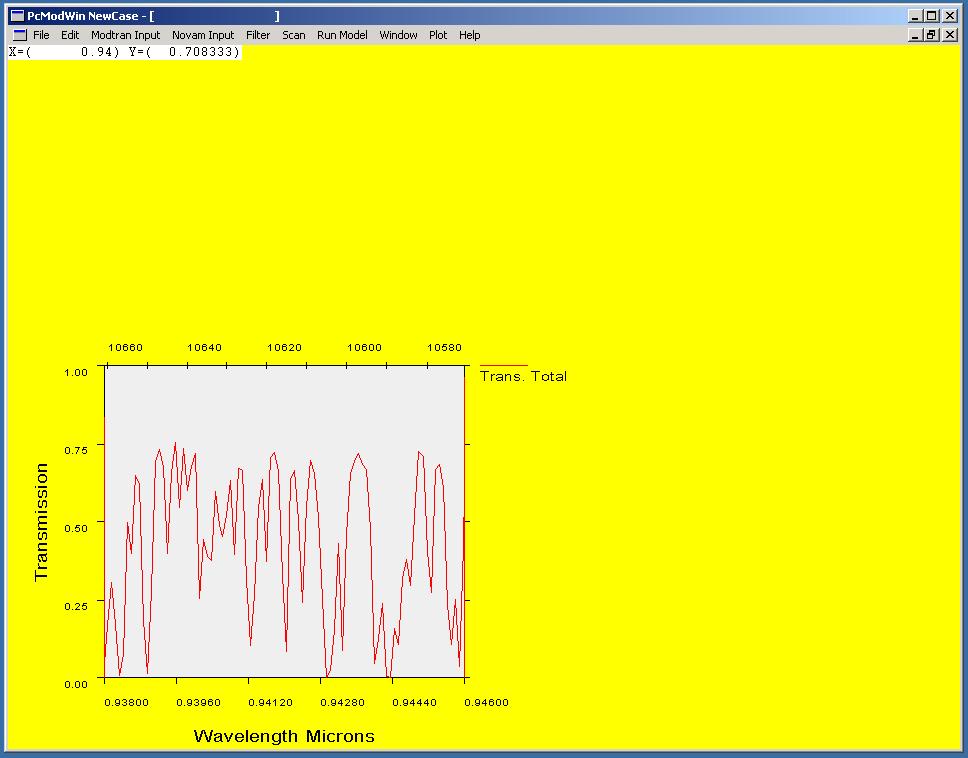This screenshot has height=758, width=968.
Task: Click the 10660 wavenumber tick label
Action: pyautogui.click(x=125, y=348)
